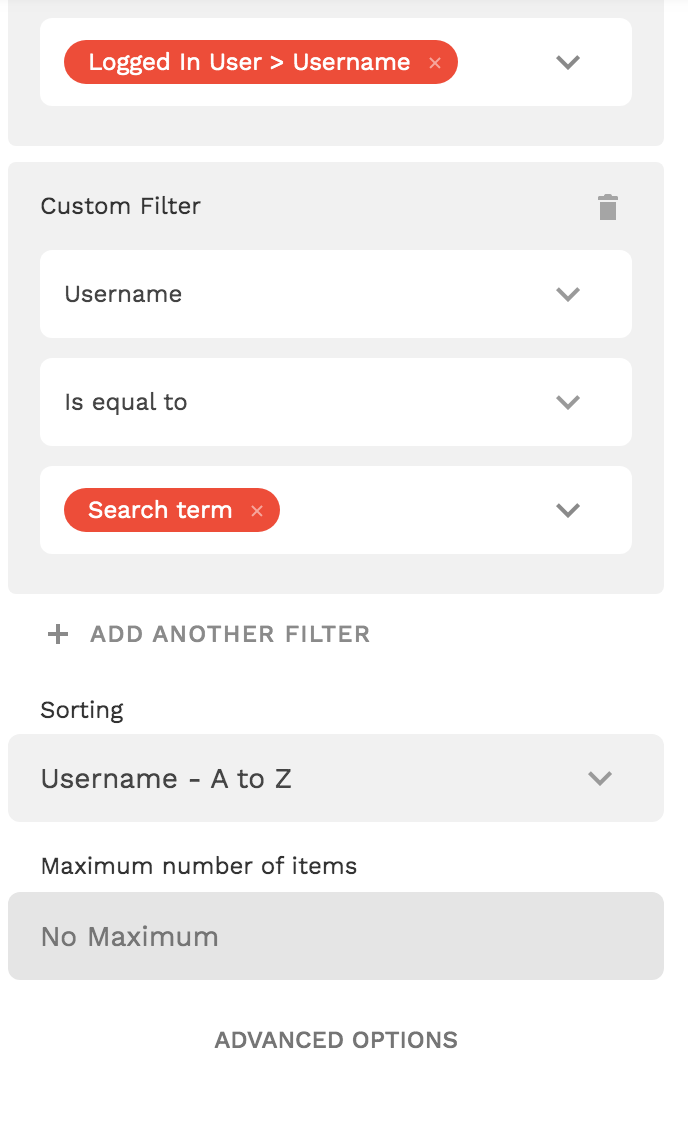Click the "Maximum number of items" label
688x1128 pixels.
(x=199, y=866)
